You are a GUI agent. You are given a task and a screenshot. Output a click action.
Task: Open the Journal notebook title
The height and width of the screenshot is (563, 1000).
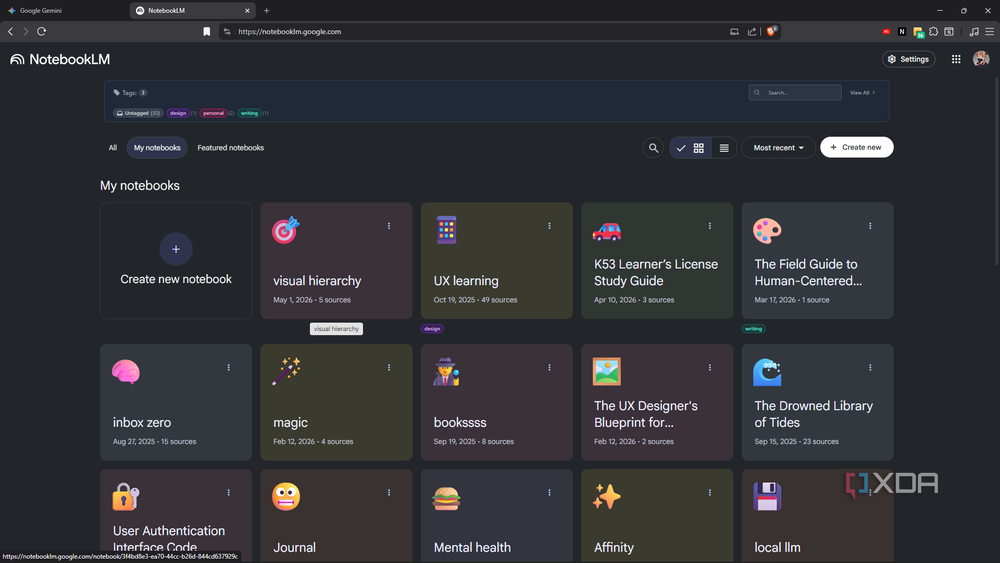coord(294,547)
